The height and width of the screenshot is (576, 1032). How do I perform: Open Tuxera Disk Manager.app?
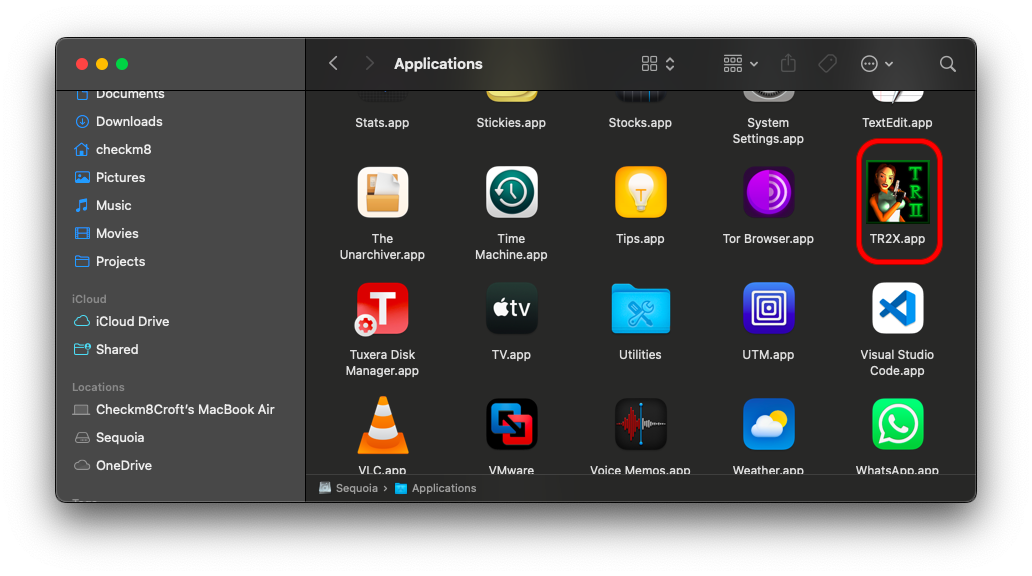click(x=382, y=309)
